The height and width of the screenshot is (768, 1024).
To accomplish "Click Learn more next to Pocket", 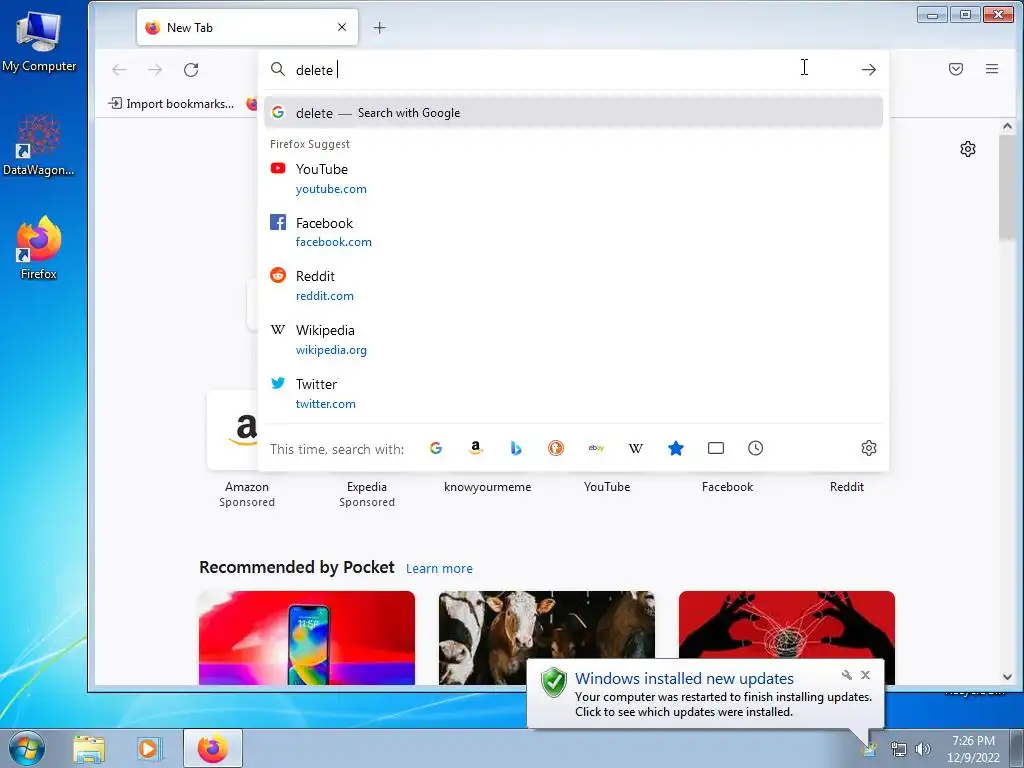I will (440, 569).
